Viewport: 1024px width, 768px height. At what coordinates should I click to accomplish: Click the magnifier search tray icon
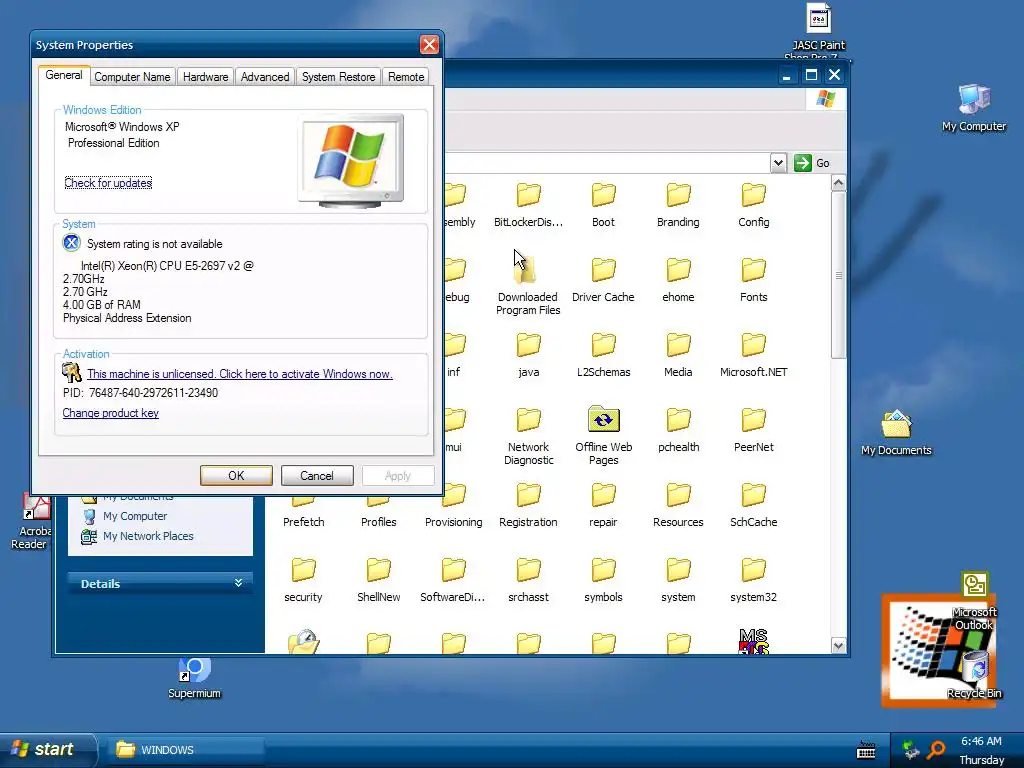[936, 750]
